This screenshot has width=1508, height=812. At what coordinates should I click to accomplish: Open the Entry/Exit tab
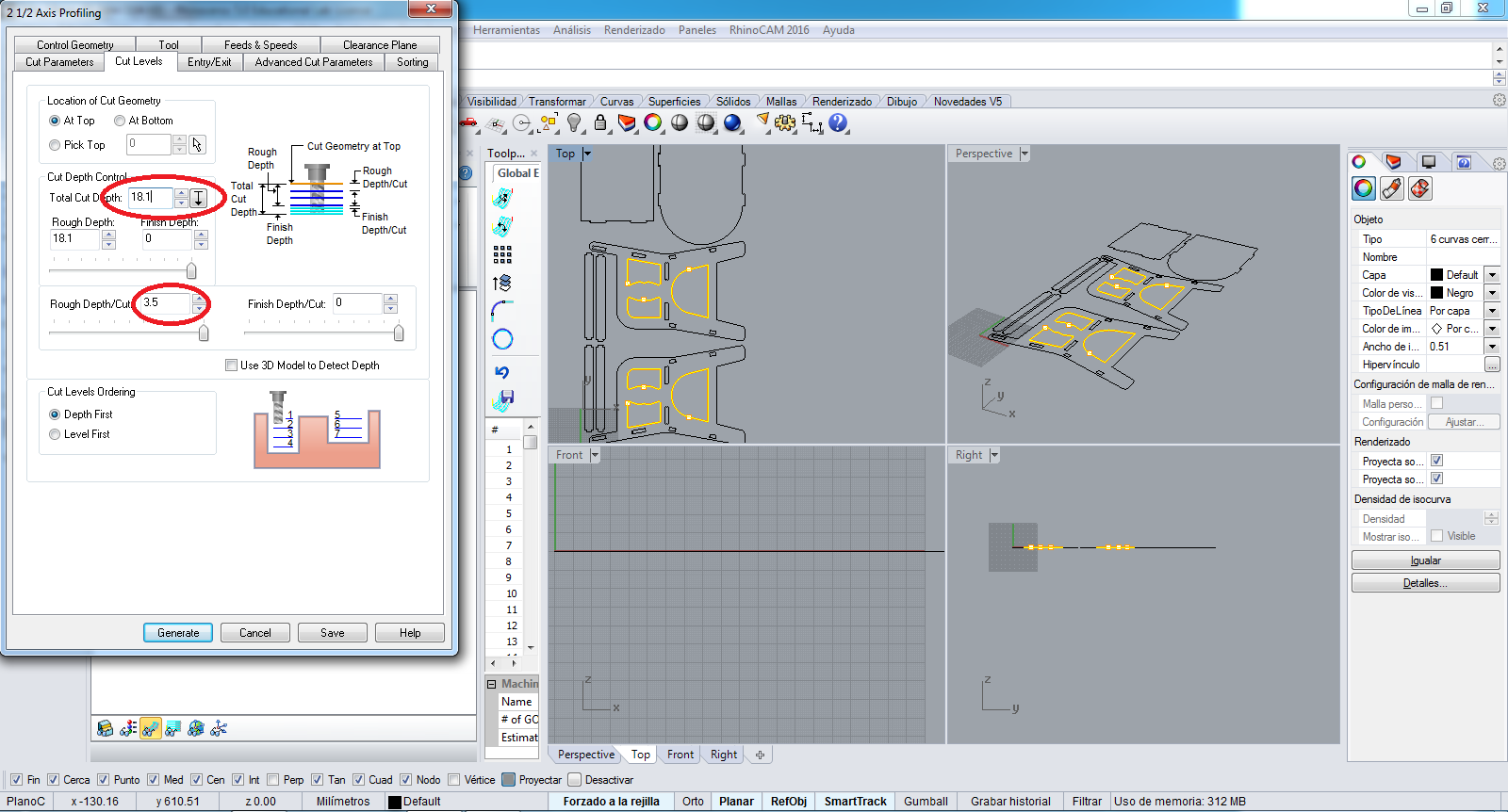(x=208, y=62)
